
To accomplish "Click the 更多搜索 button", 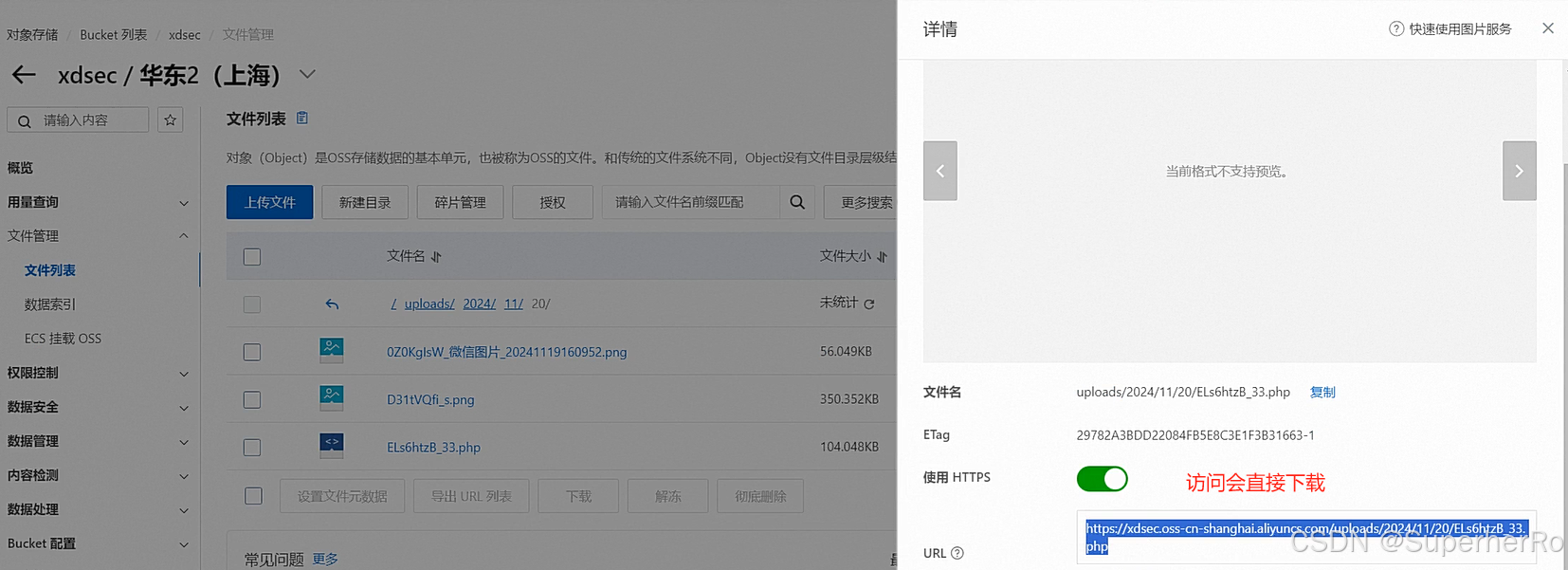I will click(x=861, y=202).
